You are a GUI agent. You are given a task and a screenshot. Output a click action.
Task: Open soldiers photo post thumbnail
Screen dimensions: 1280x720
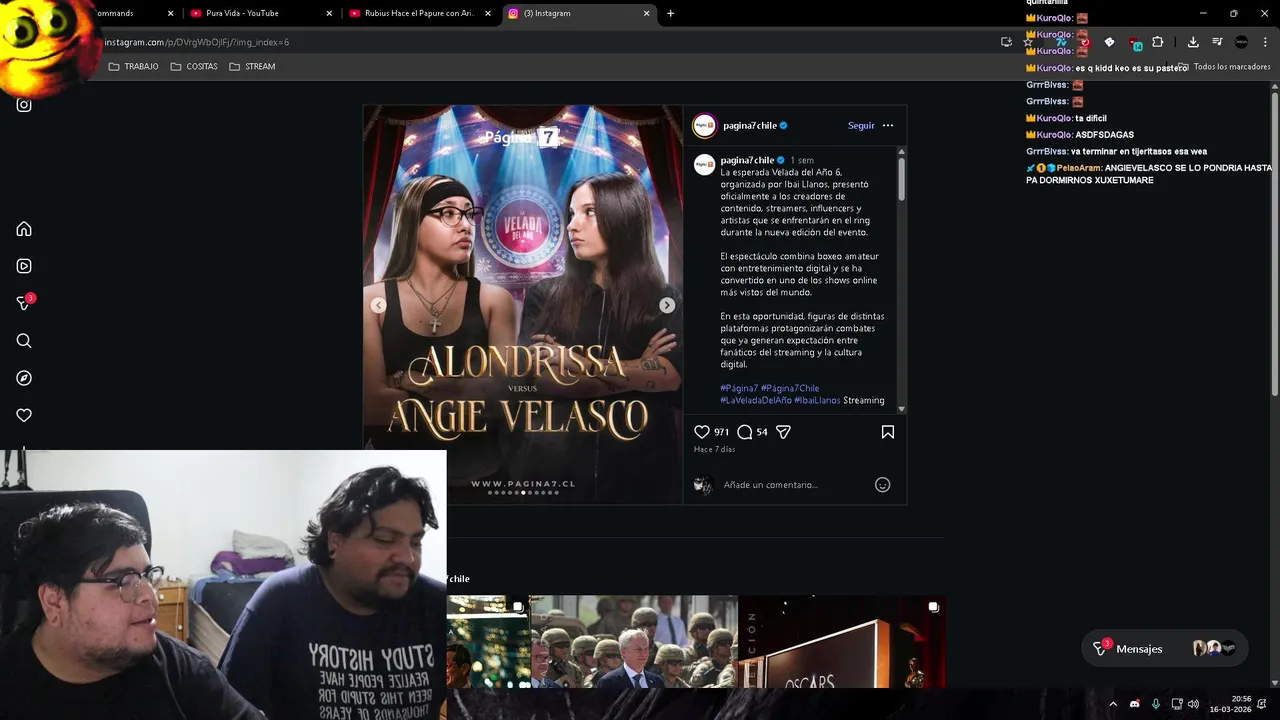tap(633, 642)
